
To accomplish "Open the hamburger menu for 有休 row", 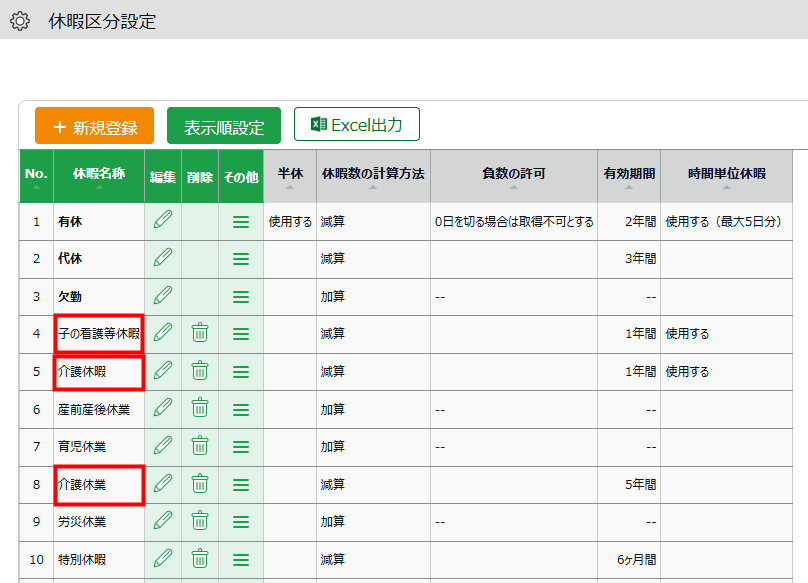I will 241,221.
